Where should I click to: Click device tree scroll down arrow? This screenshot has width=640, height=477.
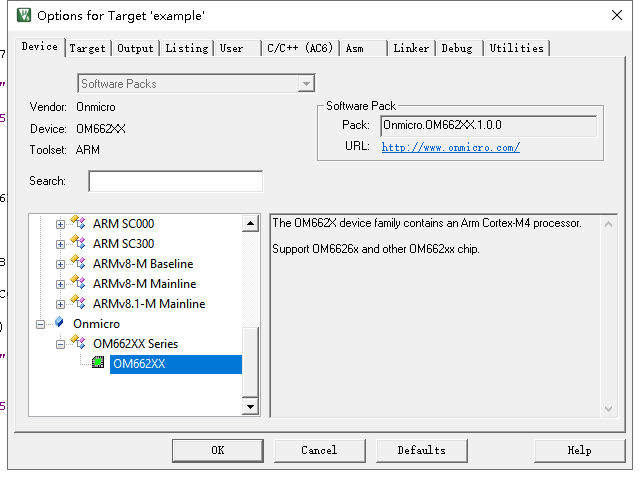click(250, 406)
